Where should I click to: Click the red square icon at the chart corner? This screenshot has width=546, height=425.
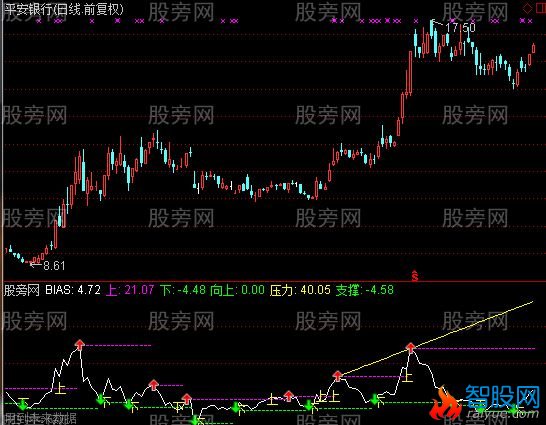(540, 9)
